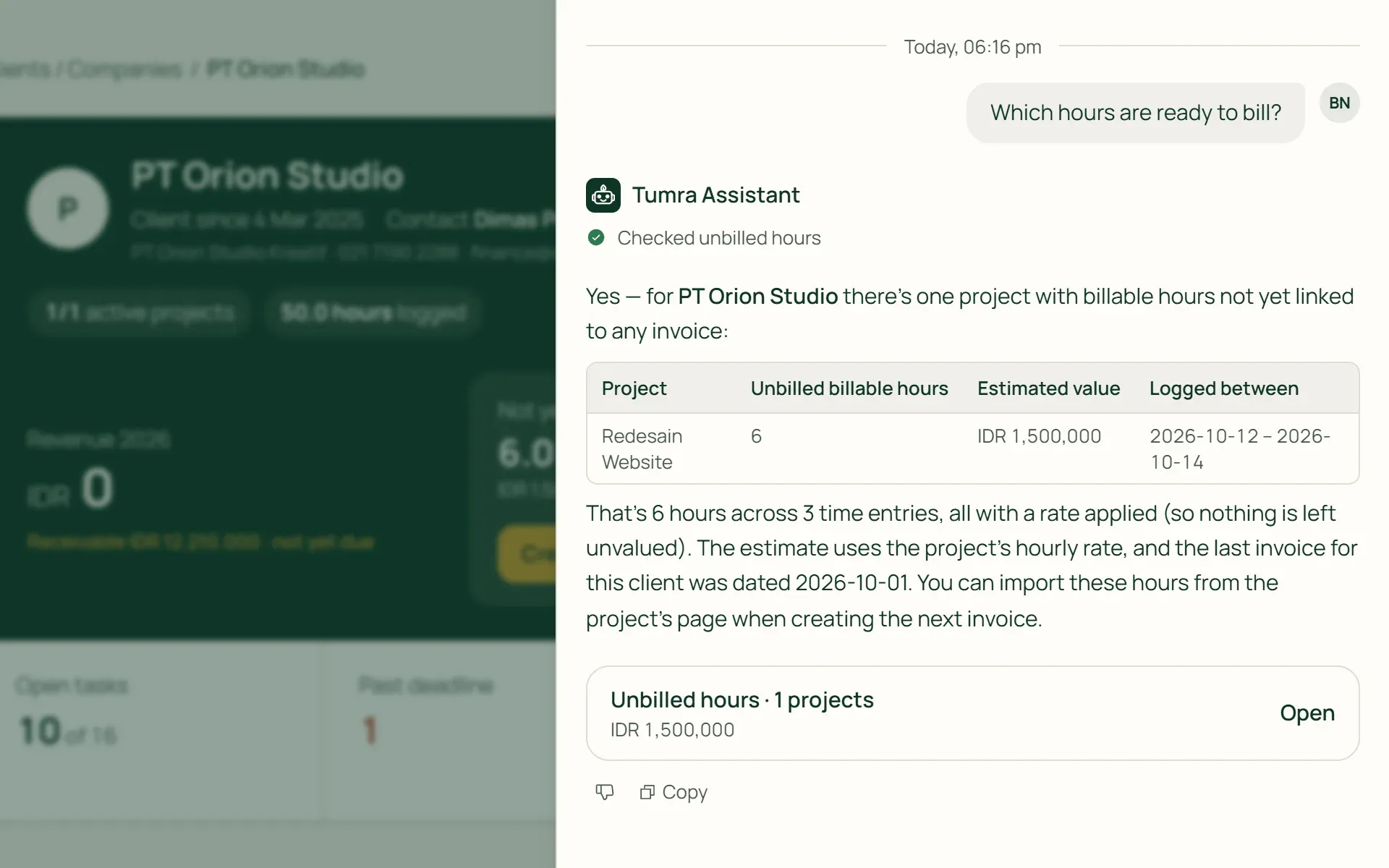Image resolution: width=1389 pixels, height=868 pixels.
Task: Click the Tumra Assistant name label
Action: click(715, 195)
